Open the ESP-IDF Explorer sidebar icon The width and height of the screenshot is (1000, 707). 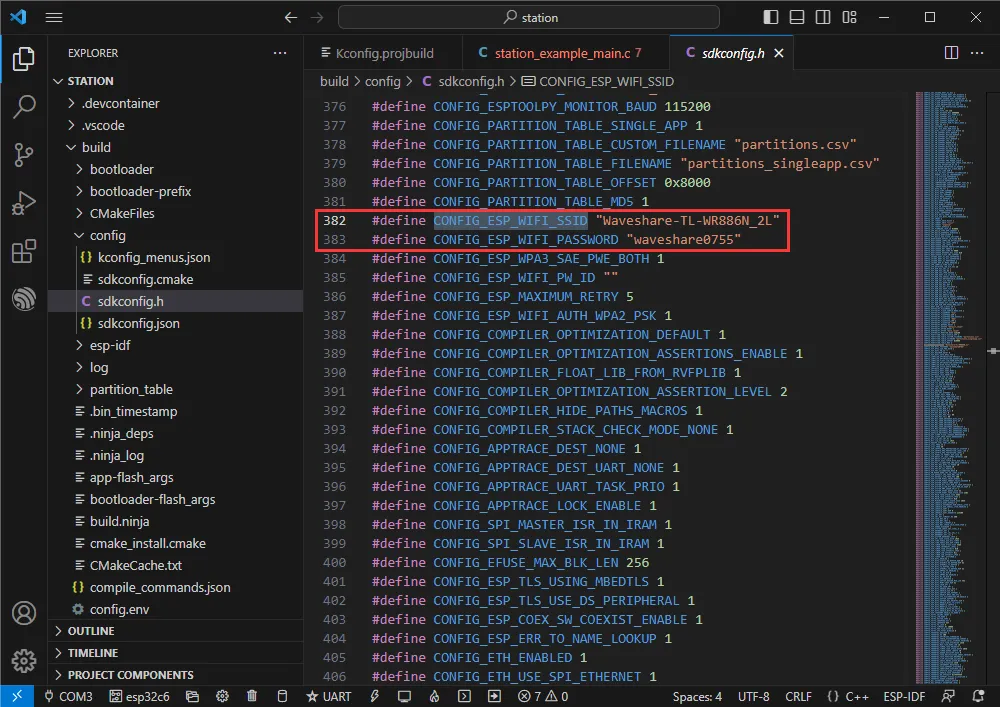24,299
